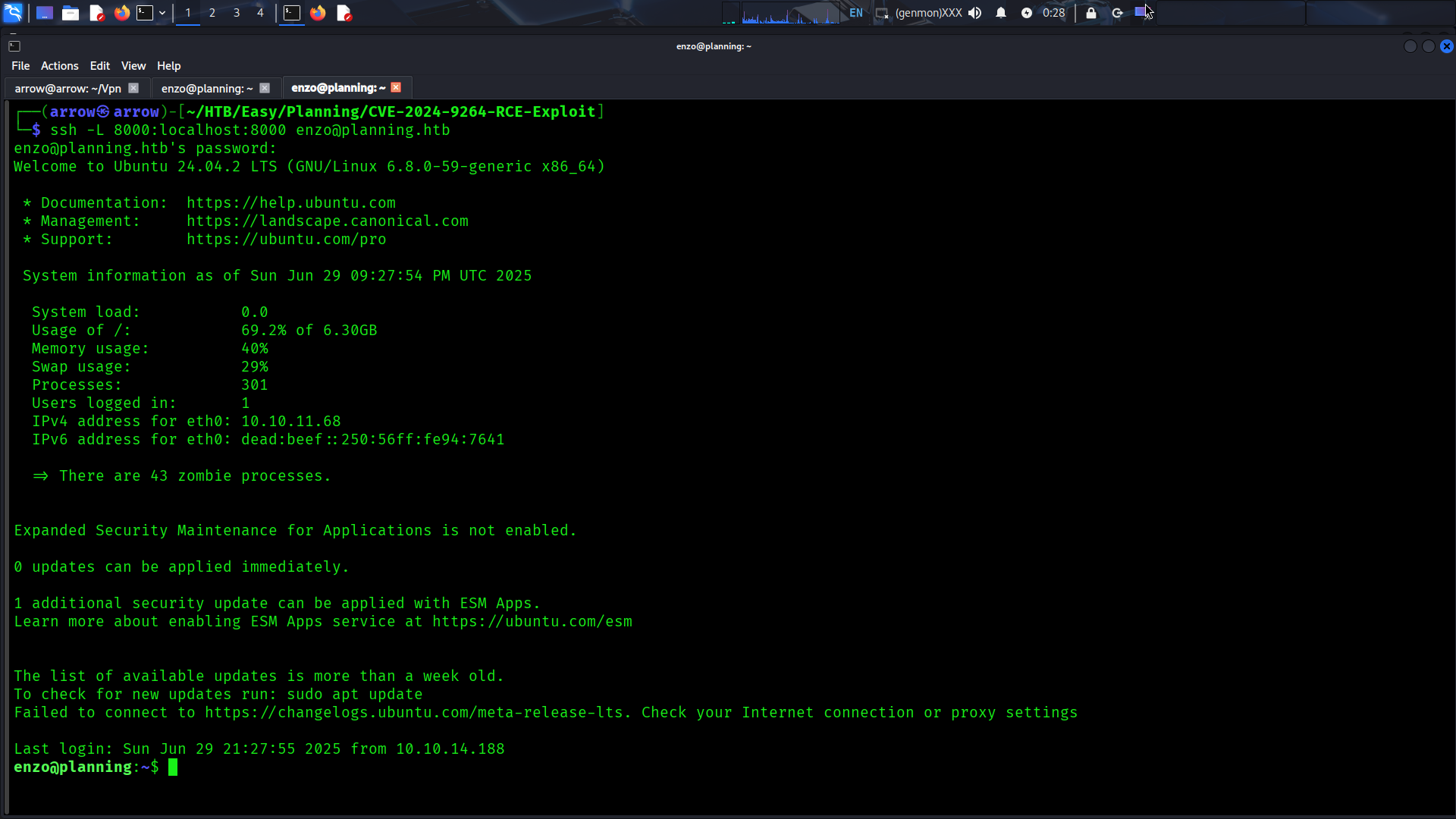Open the Kali applications menu icon
Viewport: 1456px width, 819px height.
[x=14, y=13]
